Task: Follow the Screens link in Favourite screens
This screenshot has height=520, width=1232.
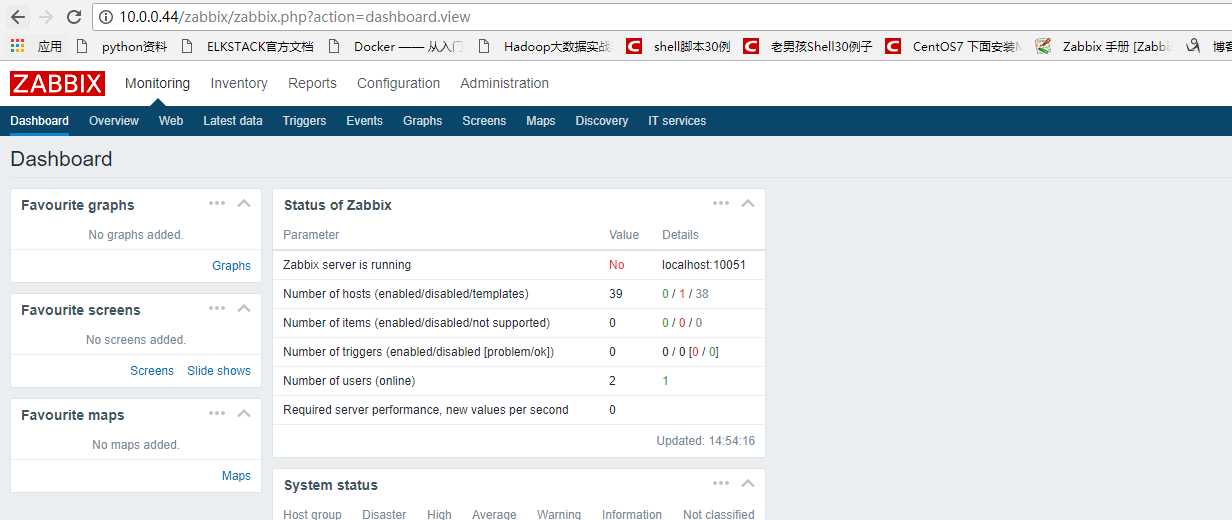Action: point(152,371)
